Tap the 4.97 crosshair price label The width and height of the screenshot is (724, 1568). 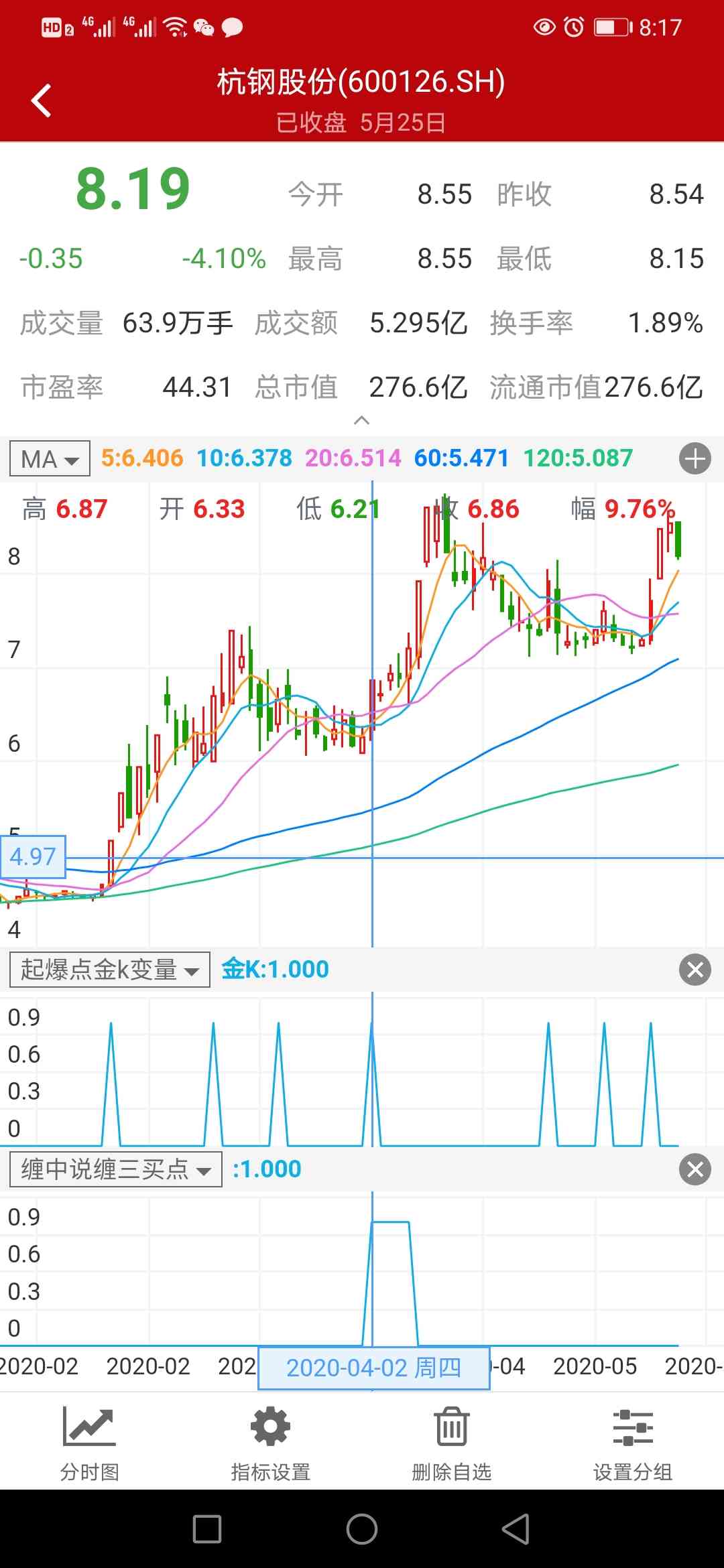(x=33, y=856)
